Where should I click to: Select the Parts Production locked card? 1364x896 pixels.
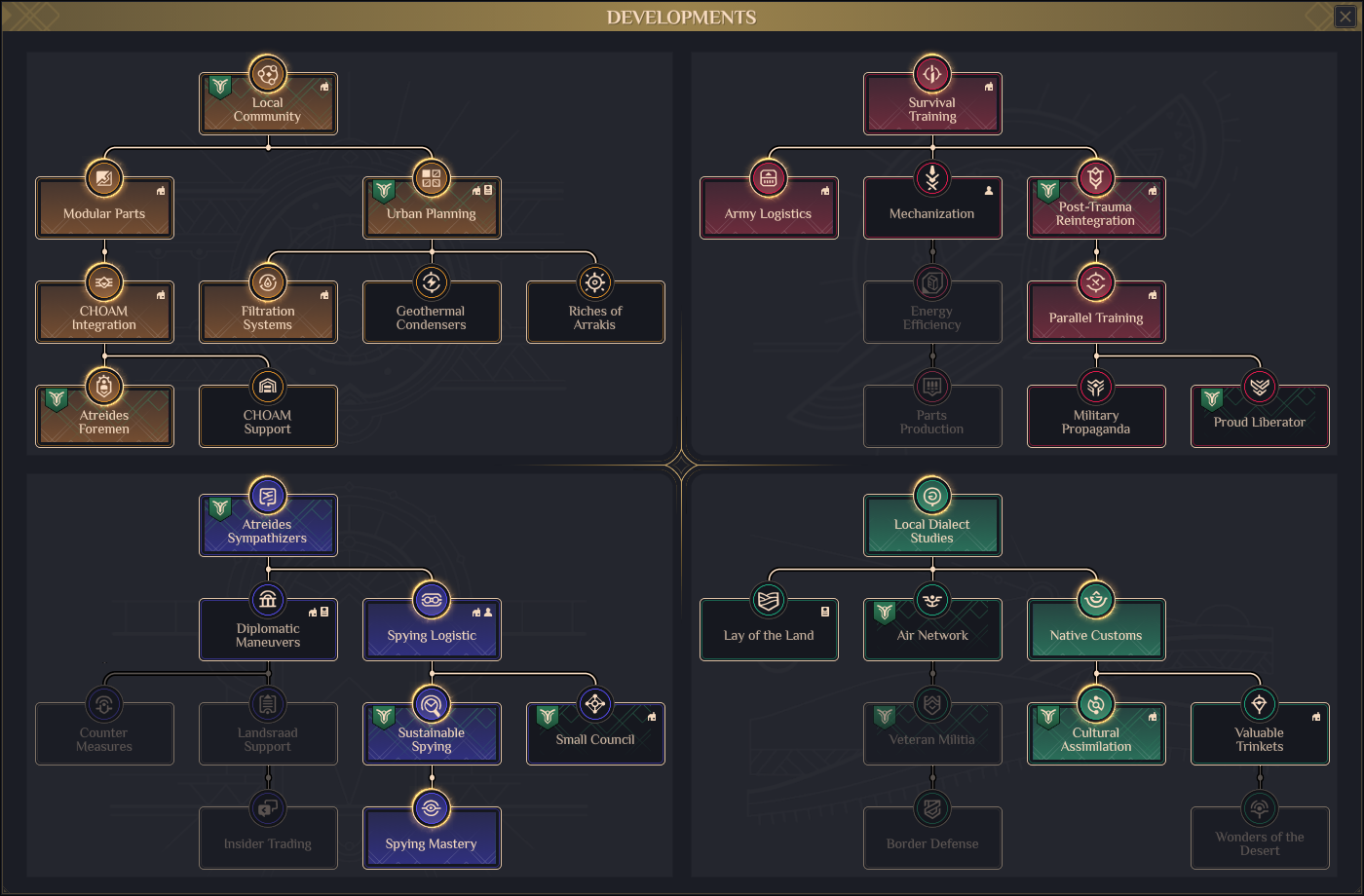click(932, 416)
